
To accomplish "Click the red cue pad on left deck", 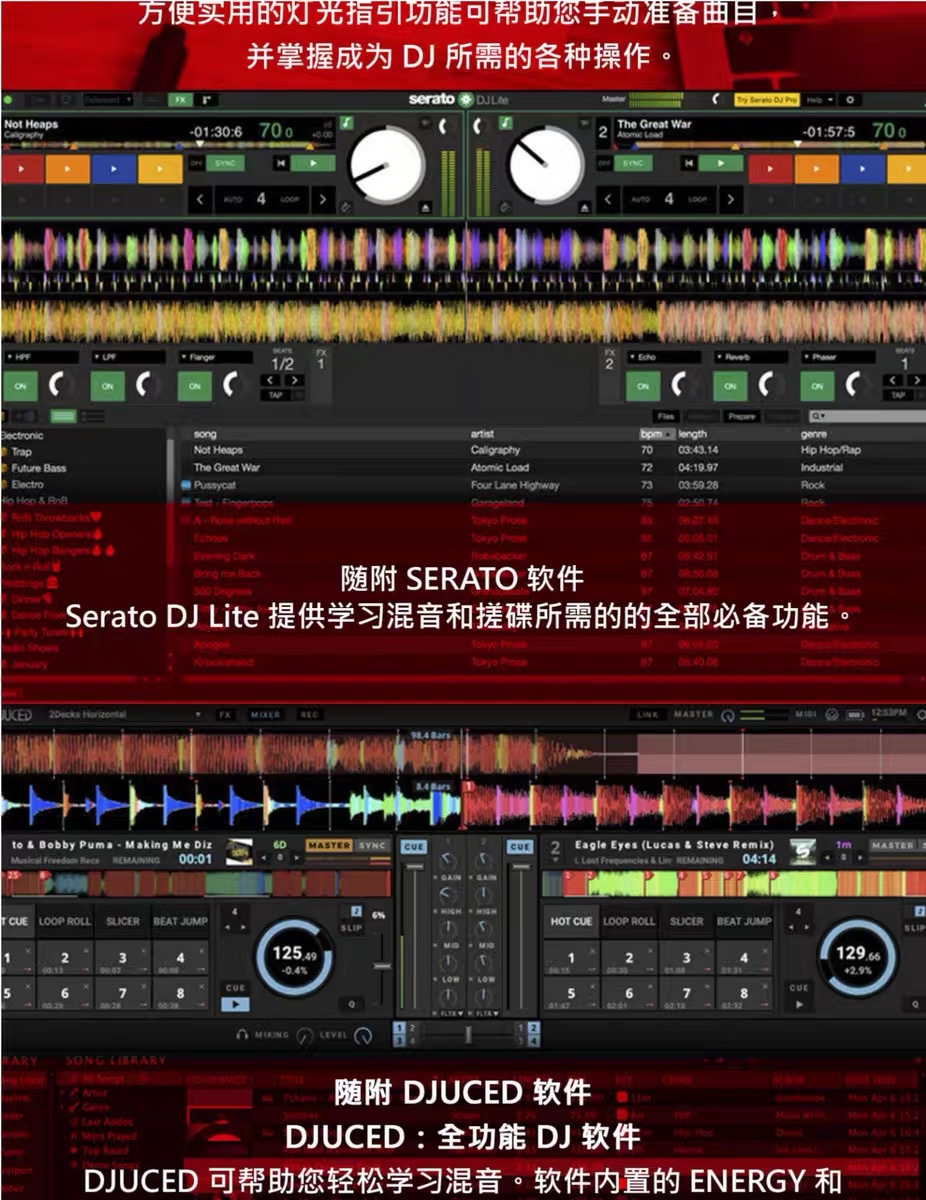I will click(21, 169).
